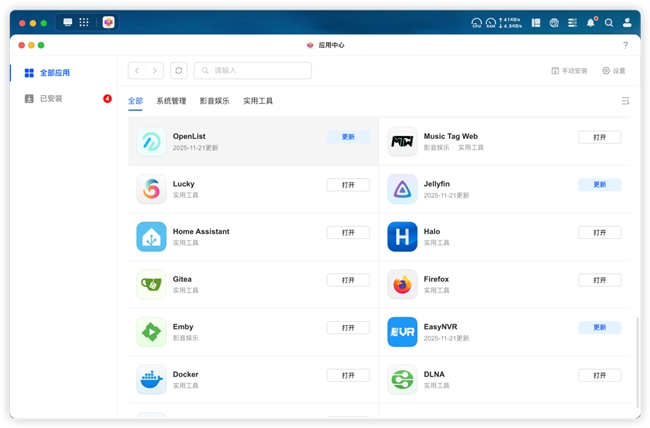Open Gitea with its 打开 button
The image size is (650, 428).
point(348,280)
